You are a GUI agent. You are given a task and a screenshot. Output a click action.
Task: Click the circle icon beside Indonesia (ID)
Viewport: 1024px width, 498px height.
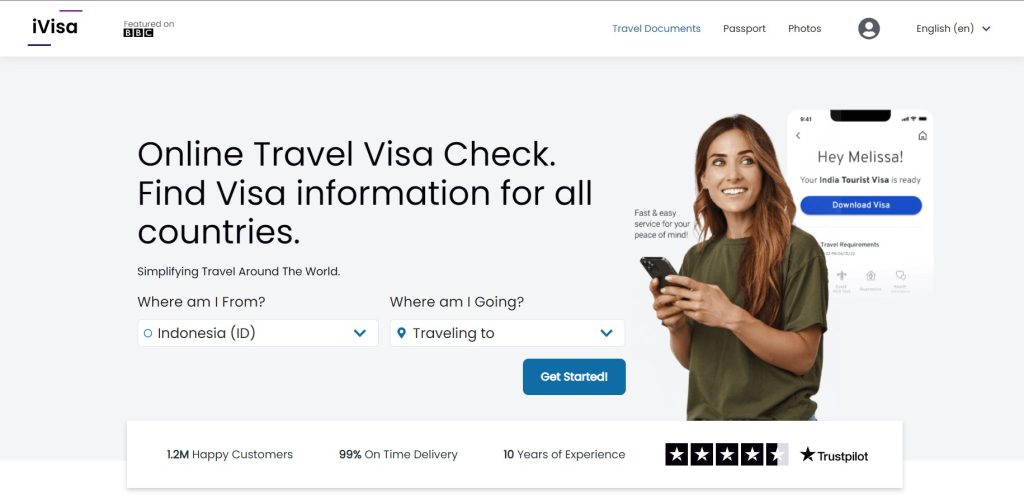pyautogui.click(x=148, y=333)
